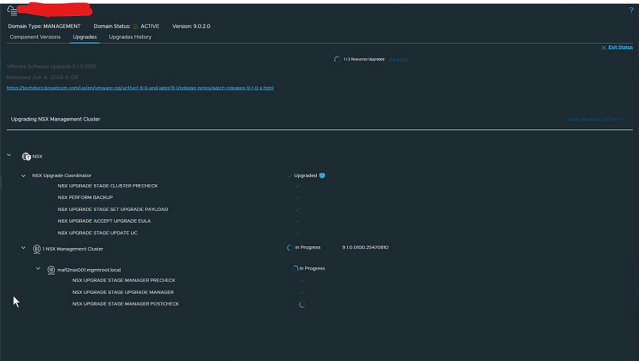The height and width of the screenshot is (361, 639).
Task: Click the mgmtroot.local hostname label
Action: coord(89,270)
